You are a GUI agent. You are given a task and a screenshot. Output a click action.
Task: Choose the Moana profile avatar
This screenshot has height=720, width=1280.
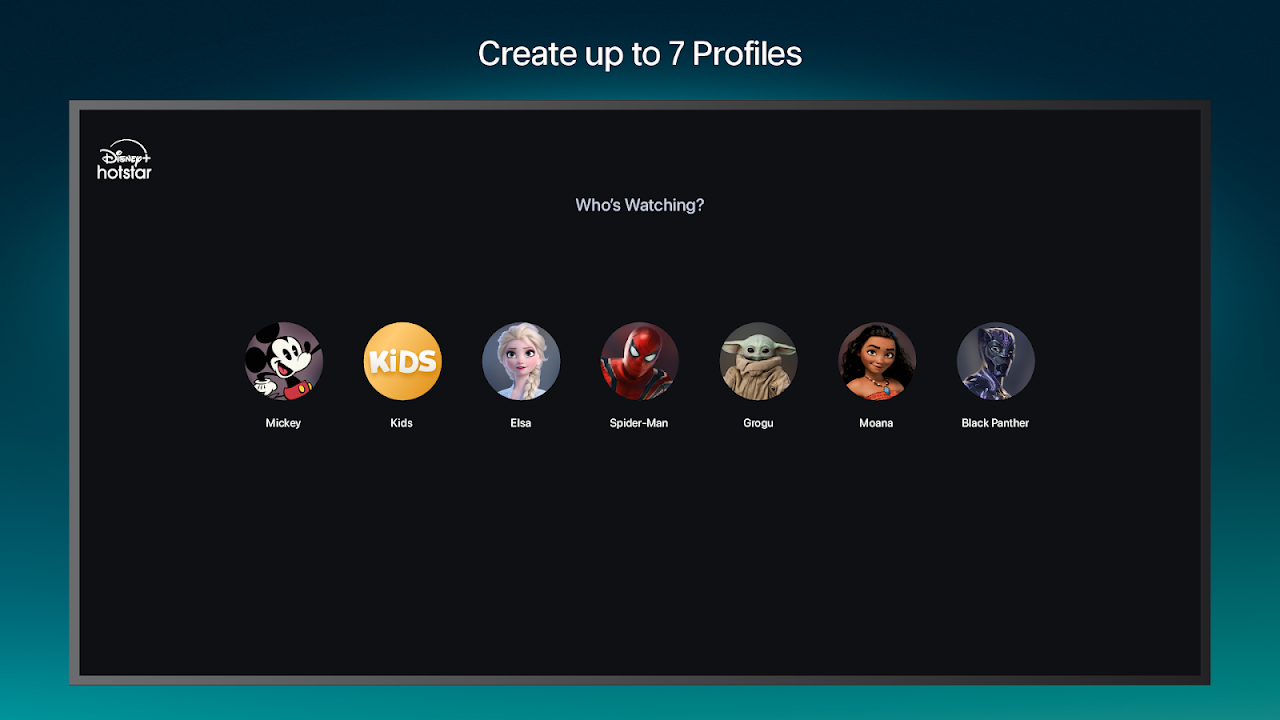point(877,361)
